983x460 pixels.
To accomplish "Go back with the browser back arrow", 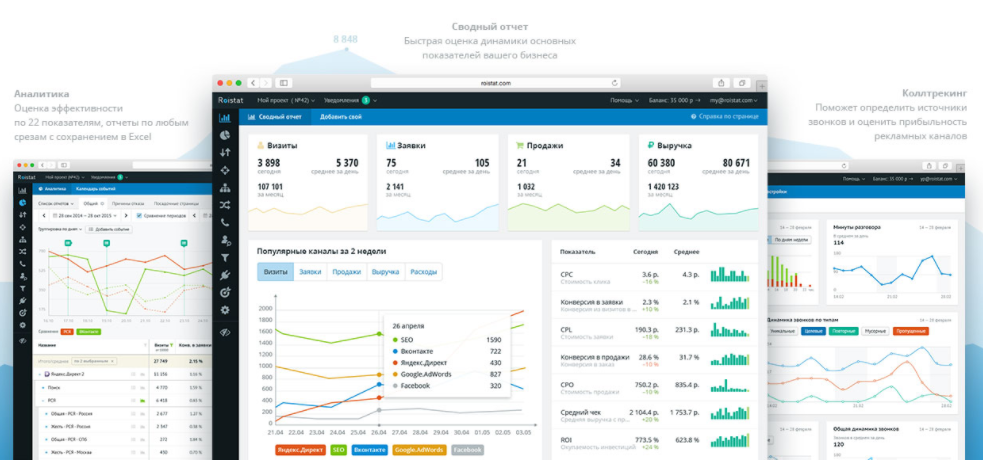I will (253, 83).
